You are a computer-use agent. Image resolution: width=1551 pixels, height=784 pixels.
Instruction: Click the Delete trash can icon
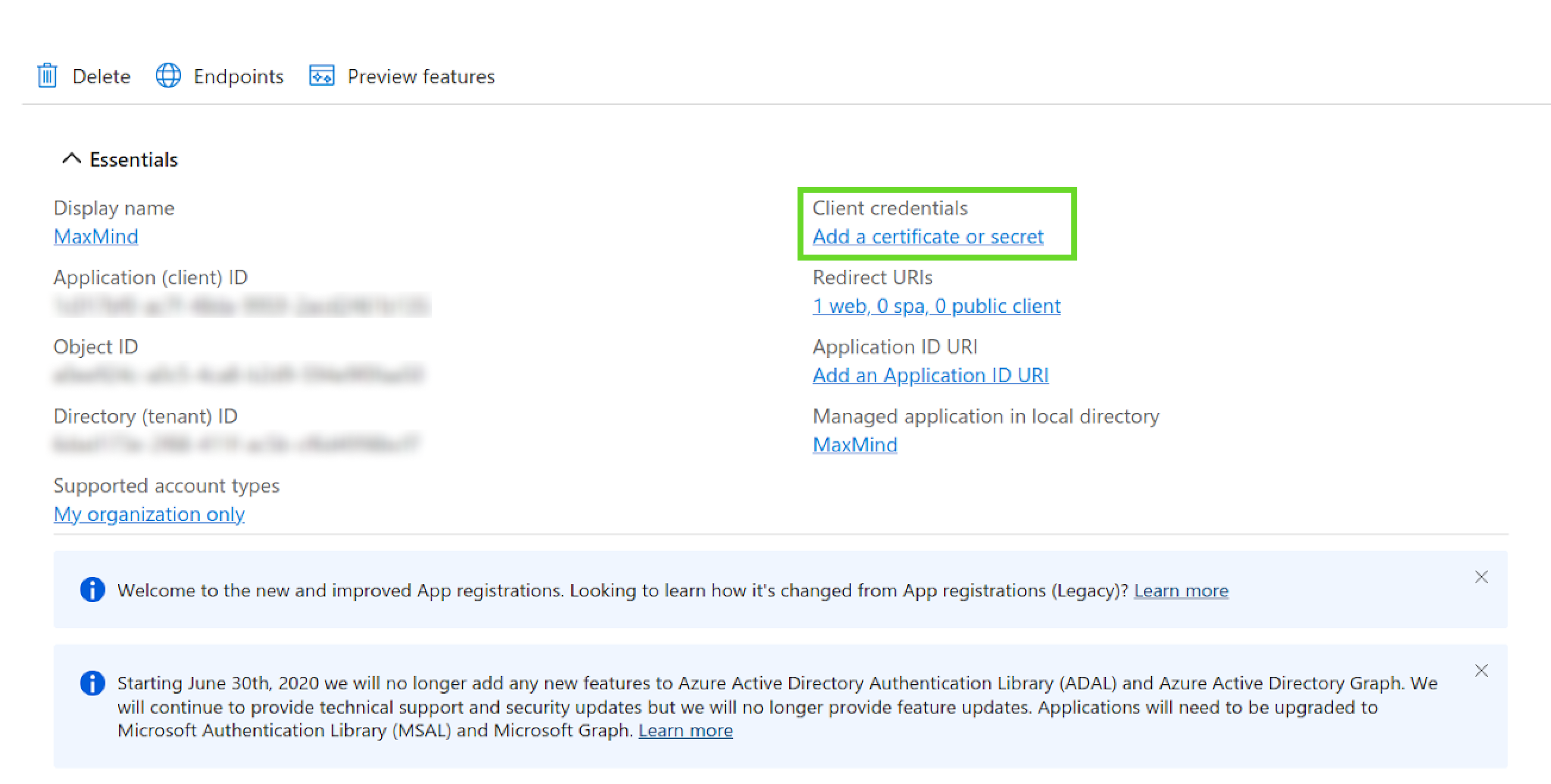click(x=47, y=76)
